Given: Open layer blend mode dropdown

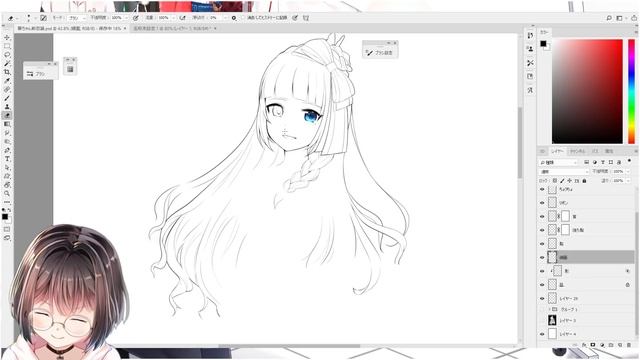Looking at the screenshot, I should click(564, 172).
